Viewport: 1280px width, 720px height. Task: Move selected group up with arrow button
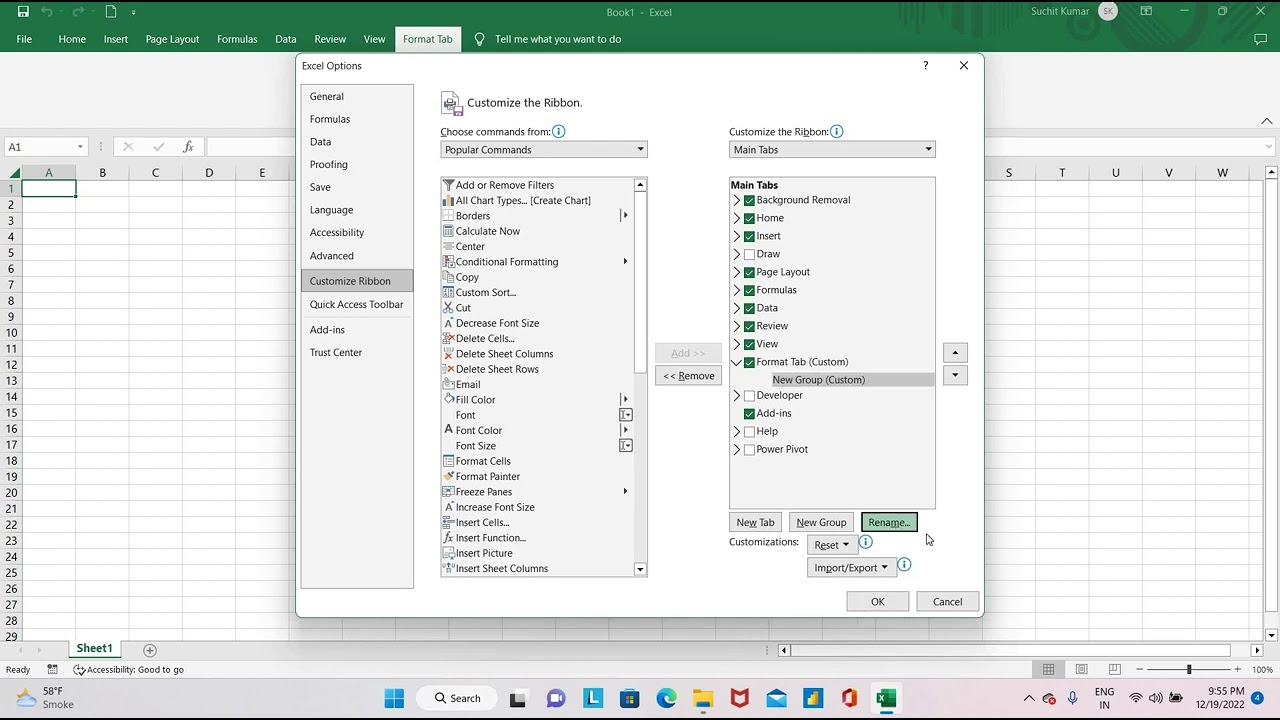(x=955, y=353)
